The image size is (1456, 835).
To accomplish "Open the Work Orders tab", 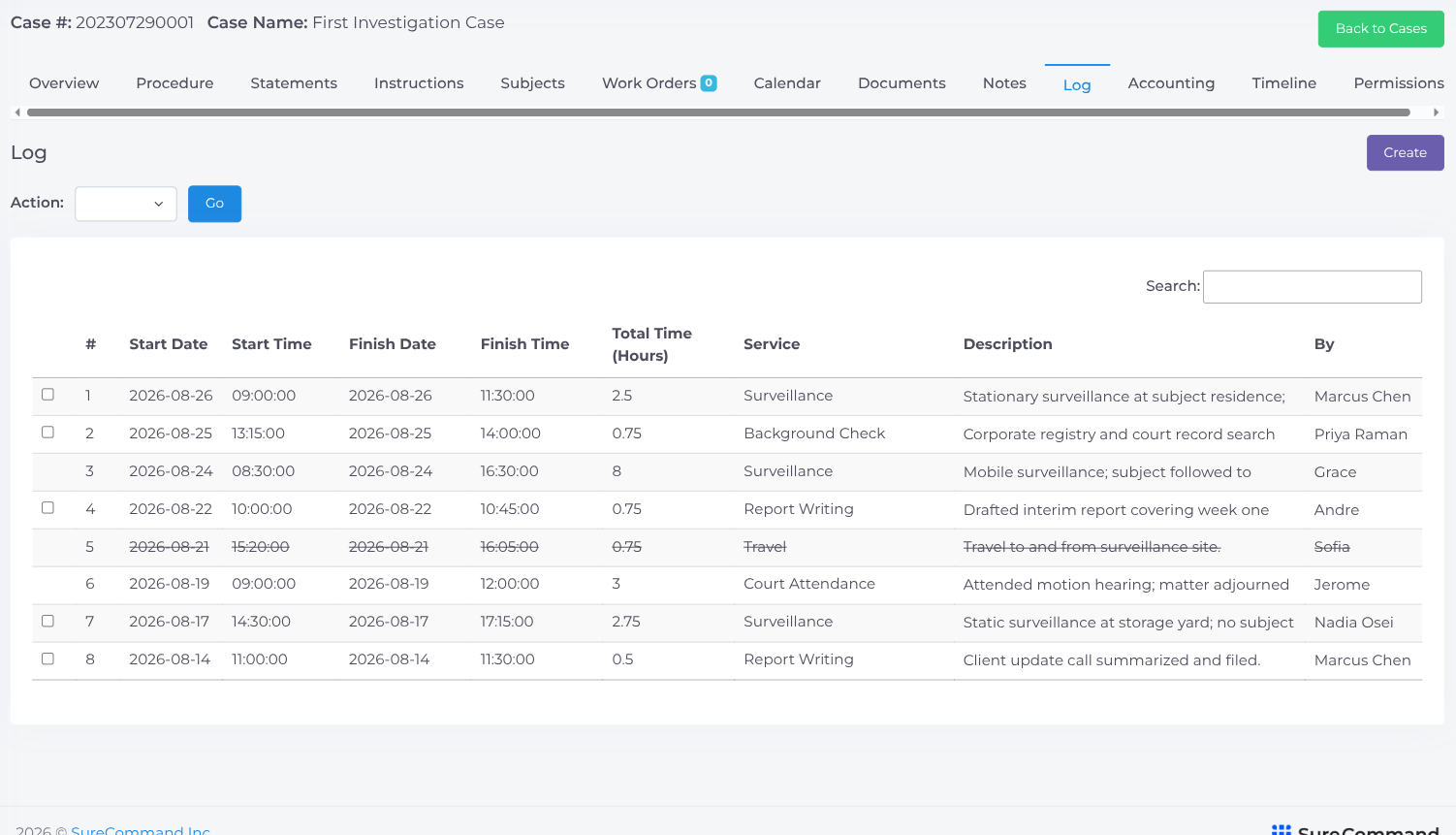I will 659,83.
